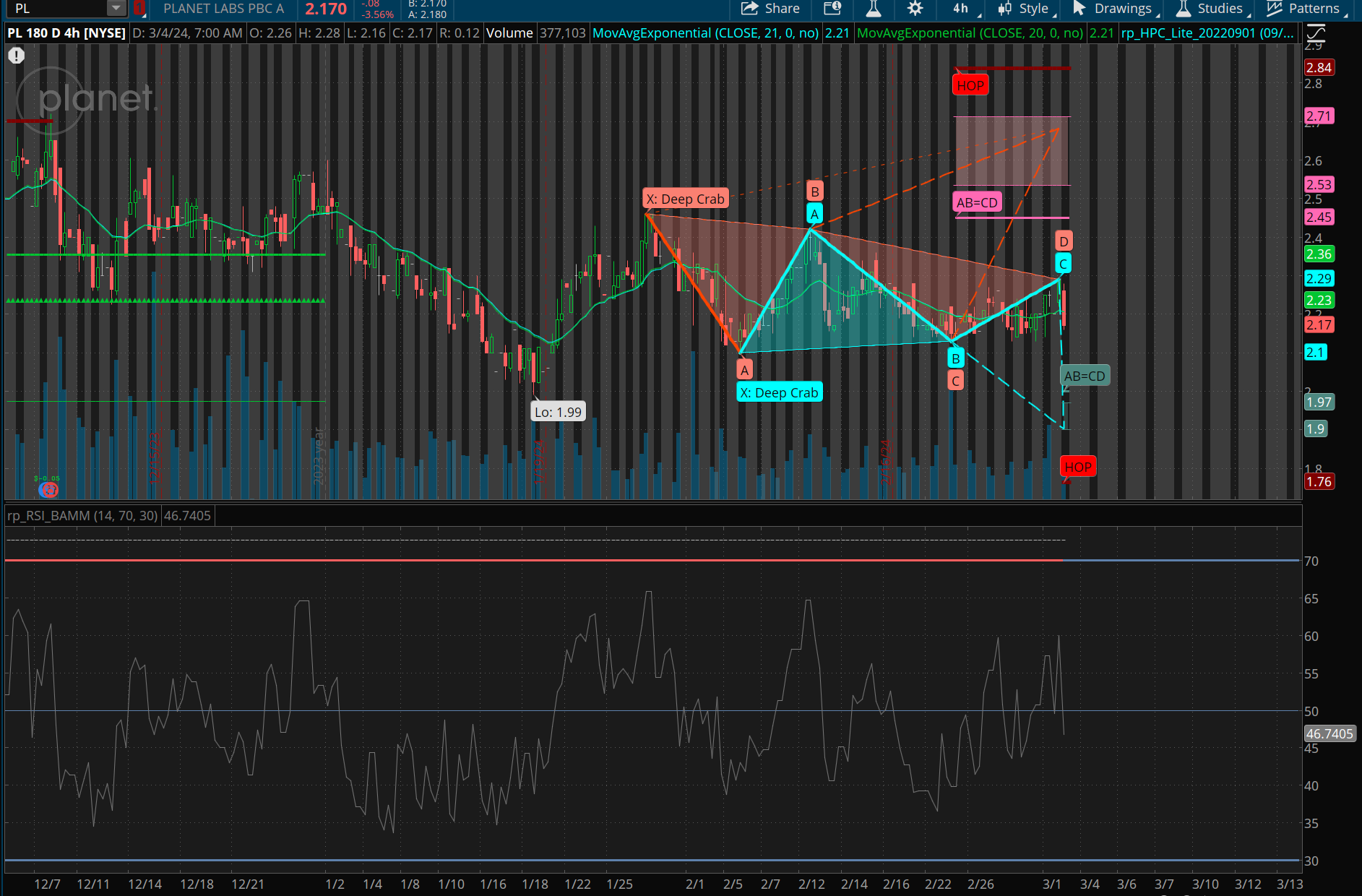The height and width of the screenshot is (896, 1362).
Task: Select the orange X: Deep Crab label
Action: point(685,199)
